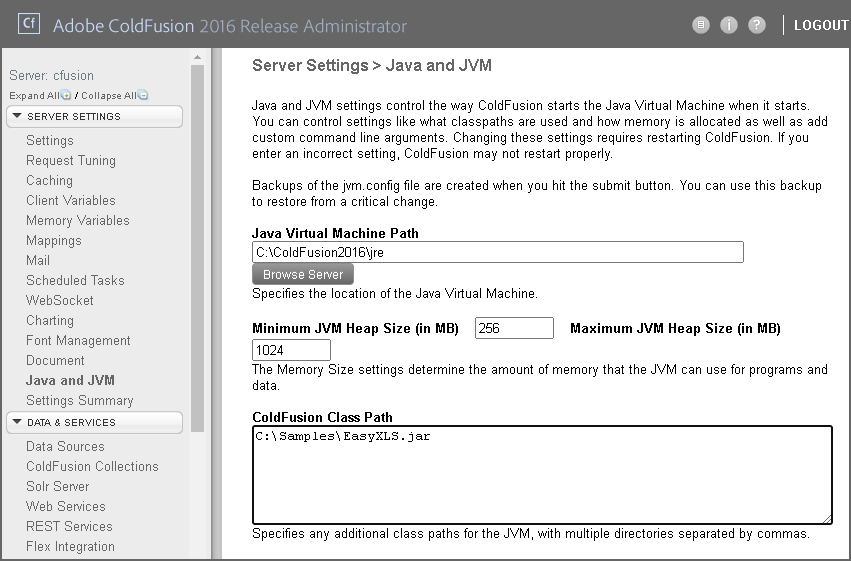Click inside the ColdFusion Class Path textarea
851x561 pixels.
(542, 475)
